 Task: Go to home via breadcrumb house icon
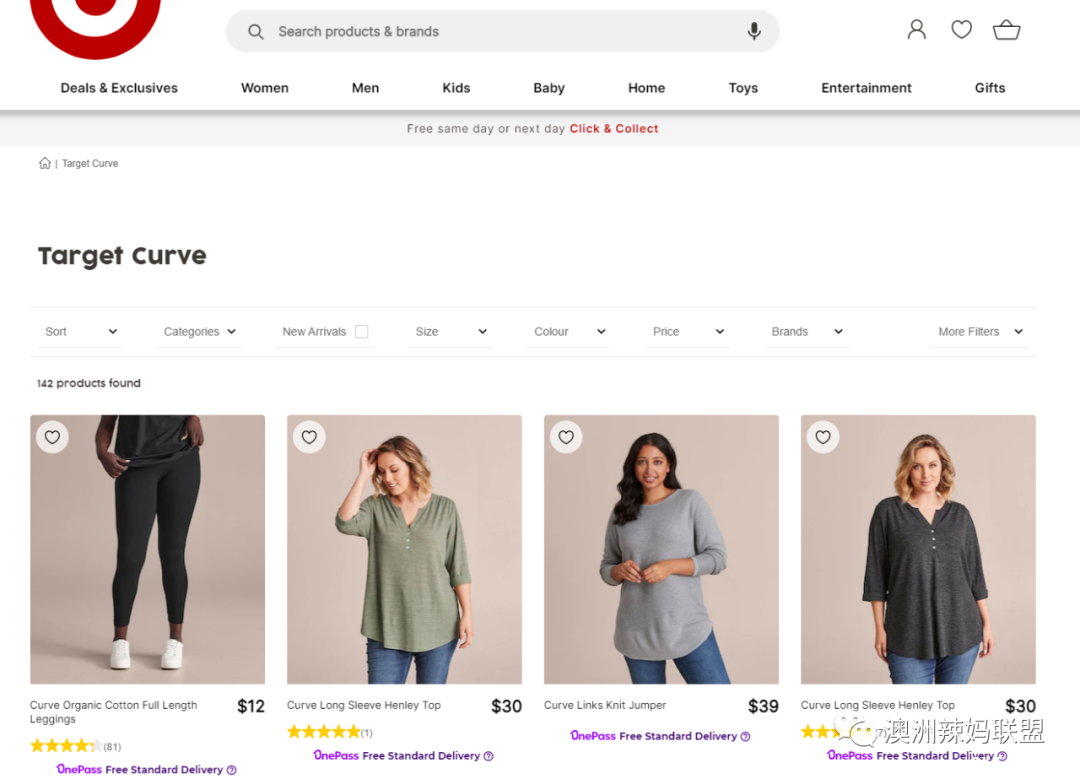coord(45,163)
